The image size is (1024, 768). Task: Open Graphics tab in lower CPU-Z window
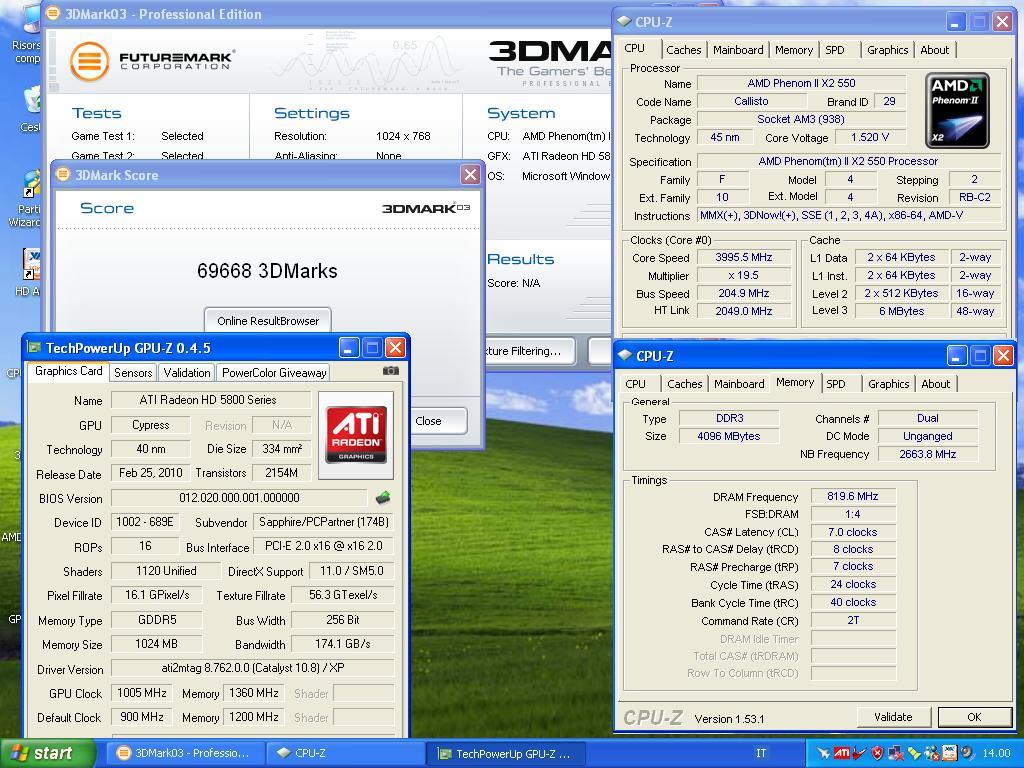click(888, 384)
